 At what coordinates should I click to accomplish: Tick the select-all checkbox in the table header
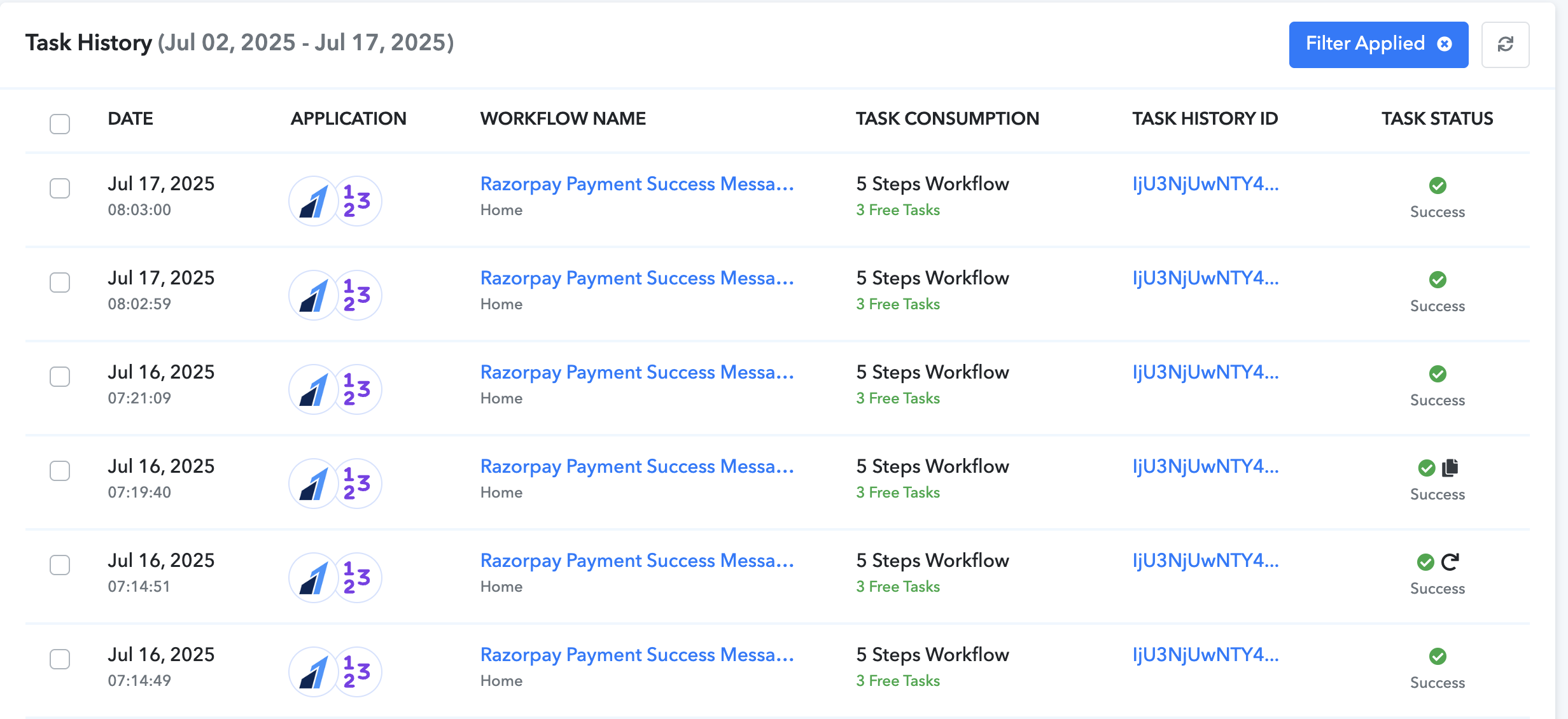click(60, 123)
